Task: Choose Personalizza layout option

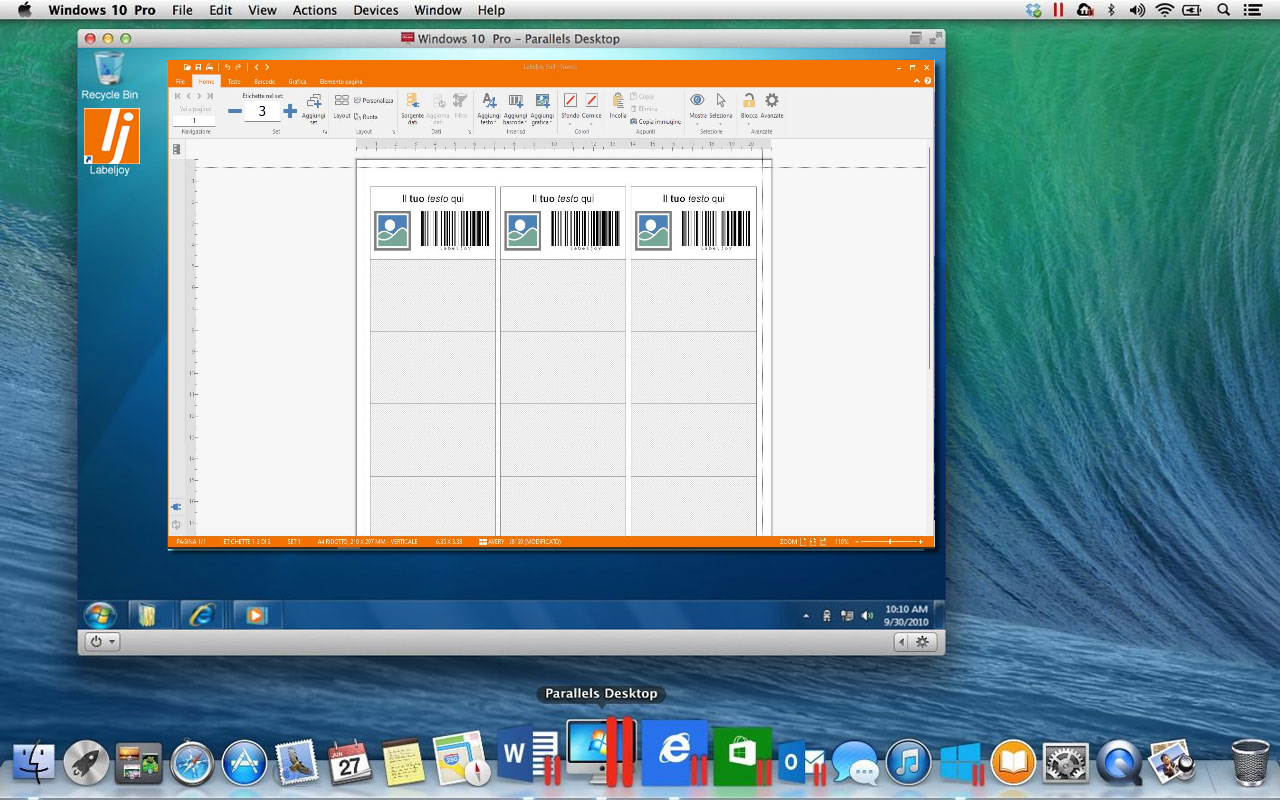Action: (x=373, y=100)
